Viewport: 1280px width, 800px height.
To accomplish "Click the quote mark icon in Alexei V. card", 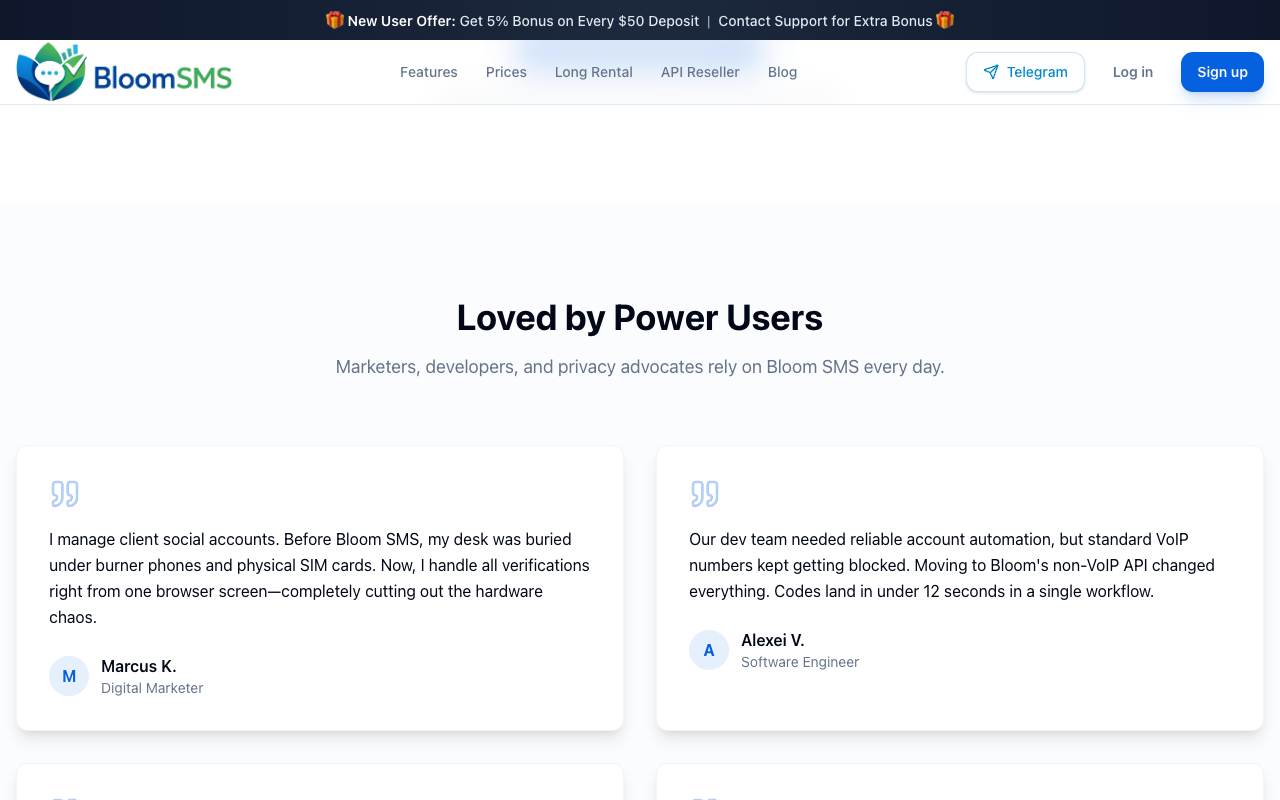I will tap(704, 494).
